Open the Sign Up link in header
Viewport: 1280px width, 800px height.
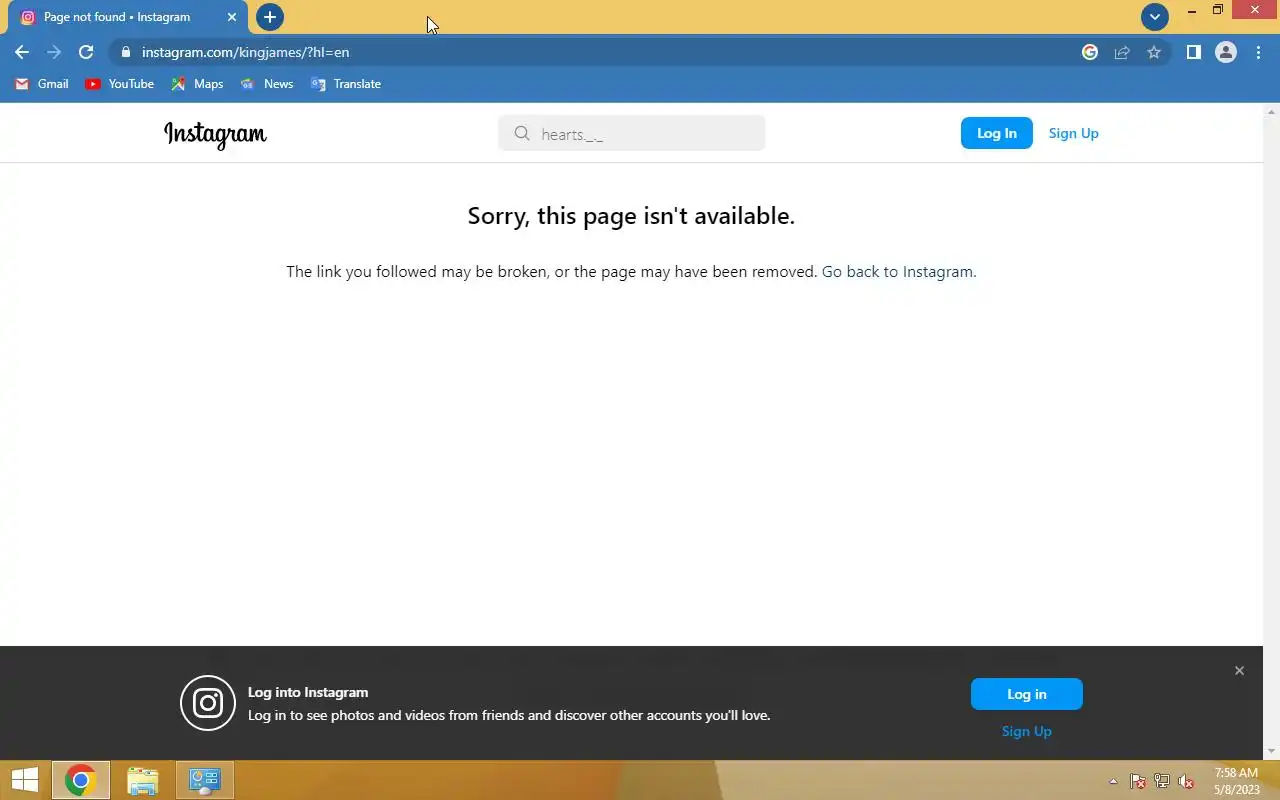pyautogui.click(x=1073, y=133)
